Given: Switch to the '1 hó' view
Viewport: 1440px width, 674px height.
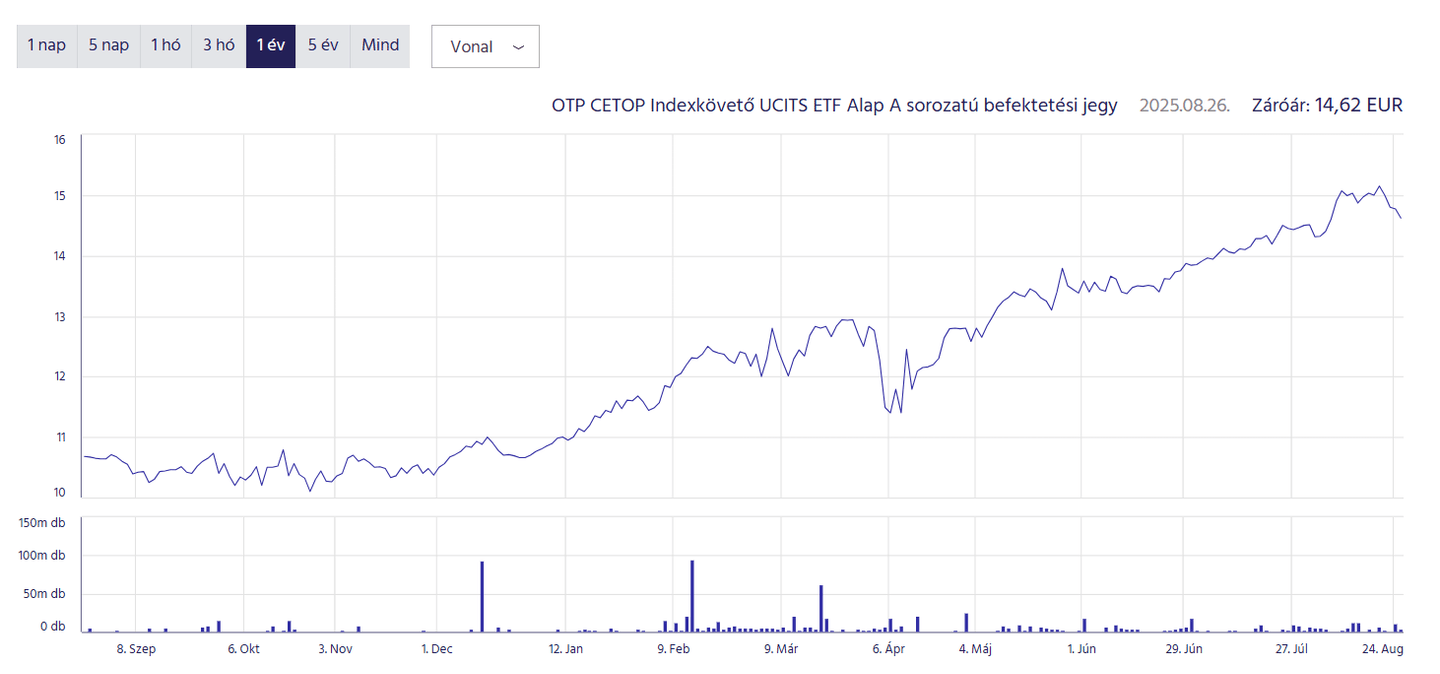Looking at the screenshot, I should (165, 45).
